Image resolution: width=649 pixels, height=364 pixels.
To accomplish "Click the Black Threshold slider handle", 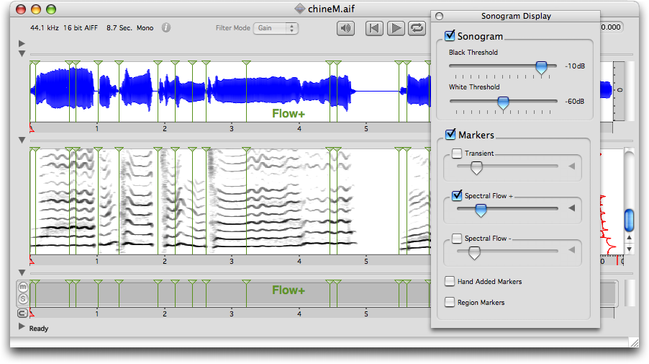I will click(541, 67).
